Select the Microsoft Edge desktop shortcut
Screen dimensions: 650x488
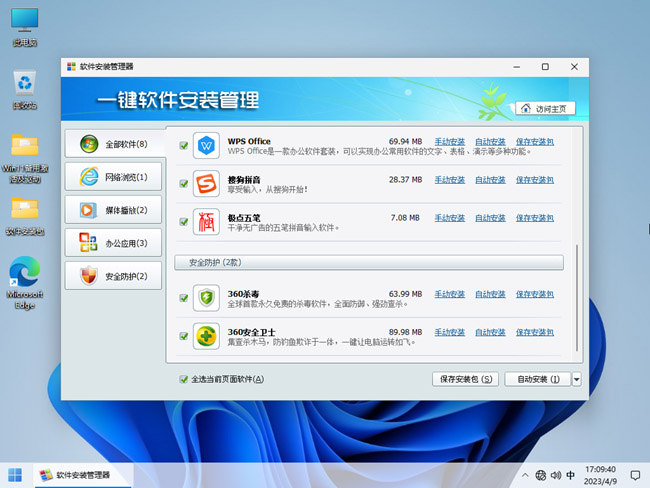(24, 283)
